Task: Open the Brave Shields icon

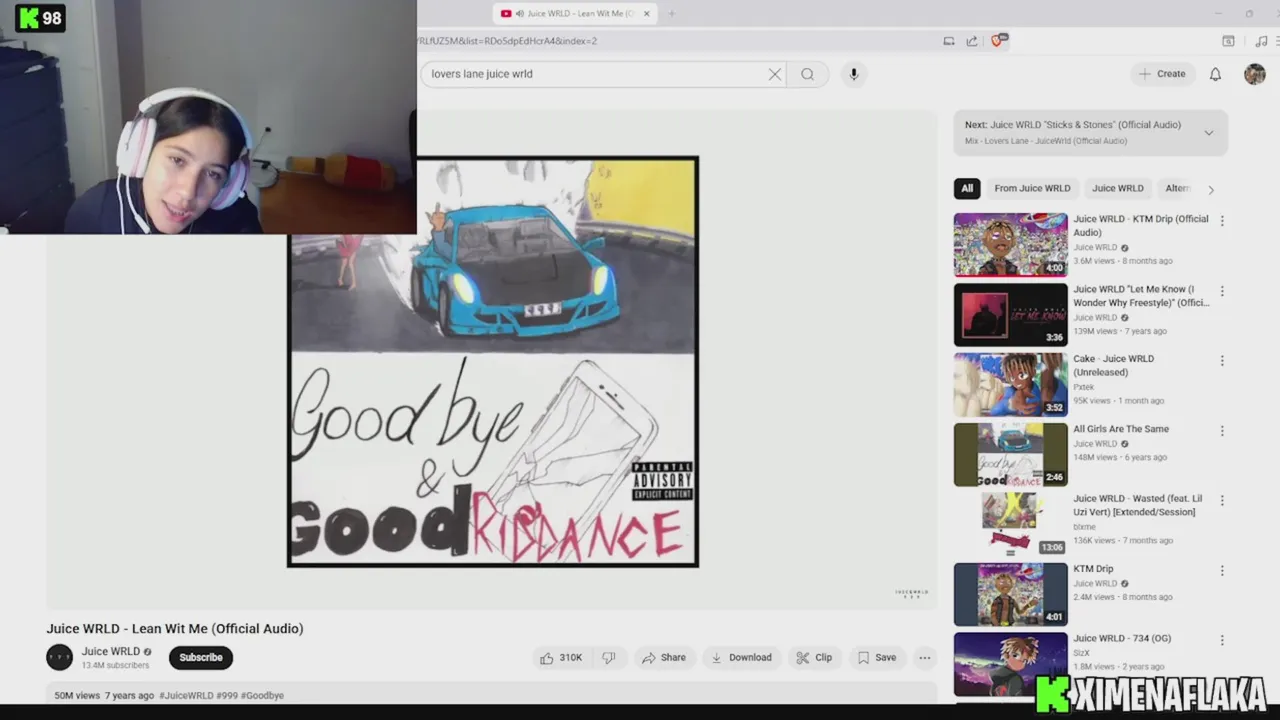Action: pyautogui.click(x=997, y=41)
